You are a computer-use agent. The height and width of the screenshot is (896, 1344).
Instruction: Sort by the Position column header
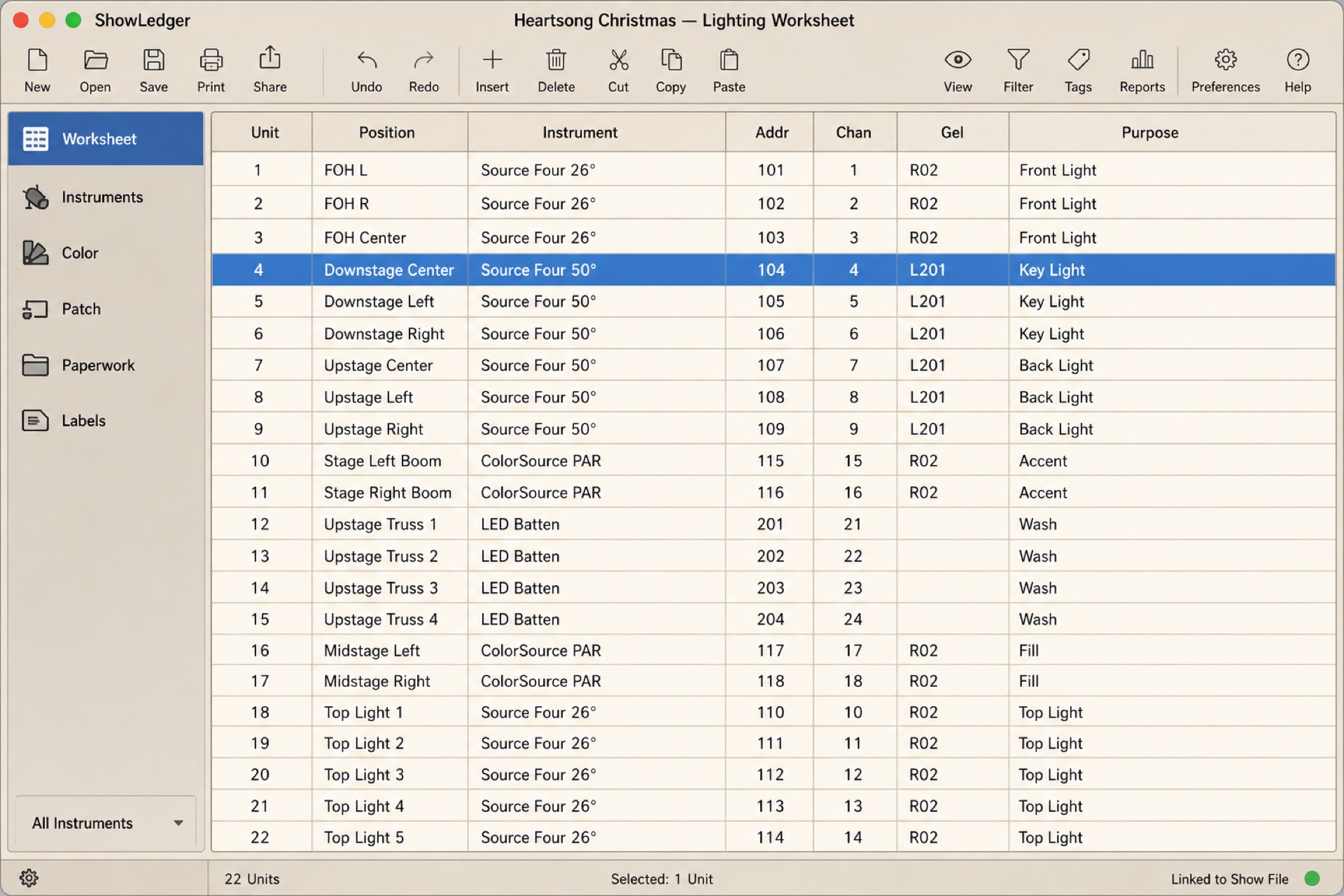pos(390,132)
